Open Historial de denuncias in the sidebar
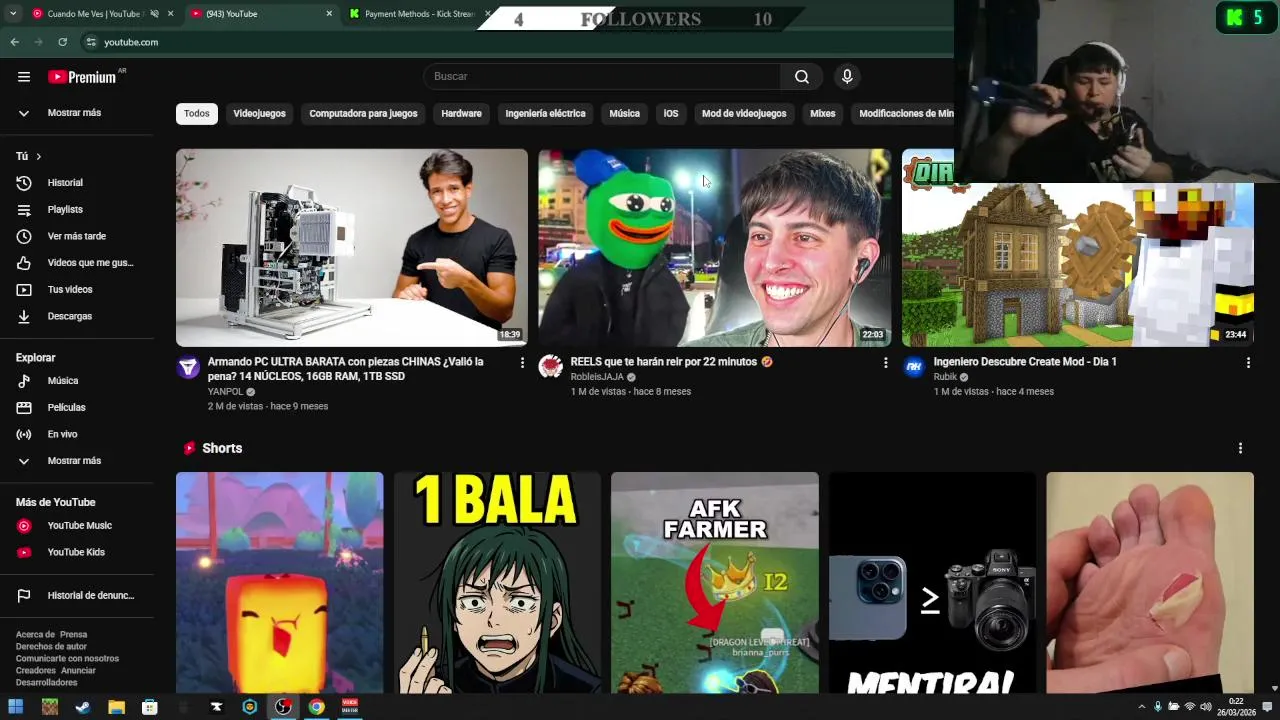This screenshot has height=720, width=1280. click(x=77, y=596)
